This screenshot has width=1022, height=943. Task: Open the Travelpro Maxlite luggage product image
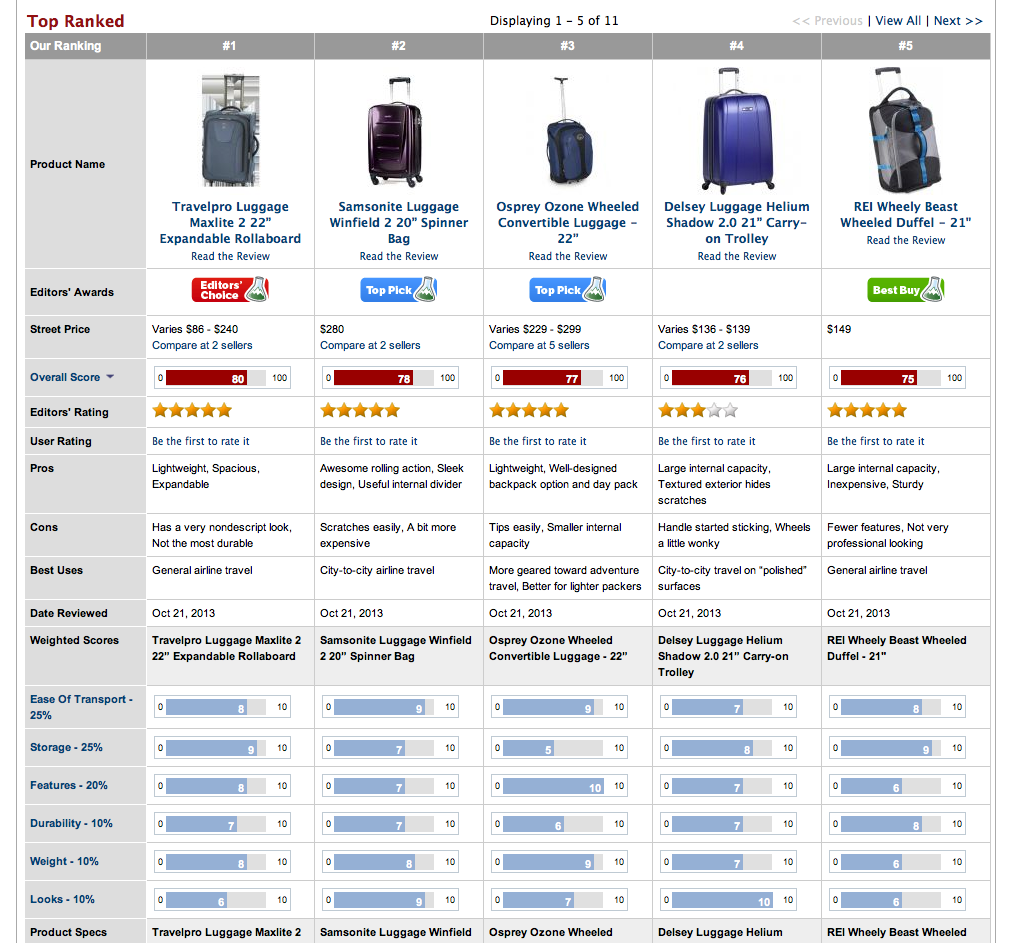click(230, 131)
